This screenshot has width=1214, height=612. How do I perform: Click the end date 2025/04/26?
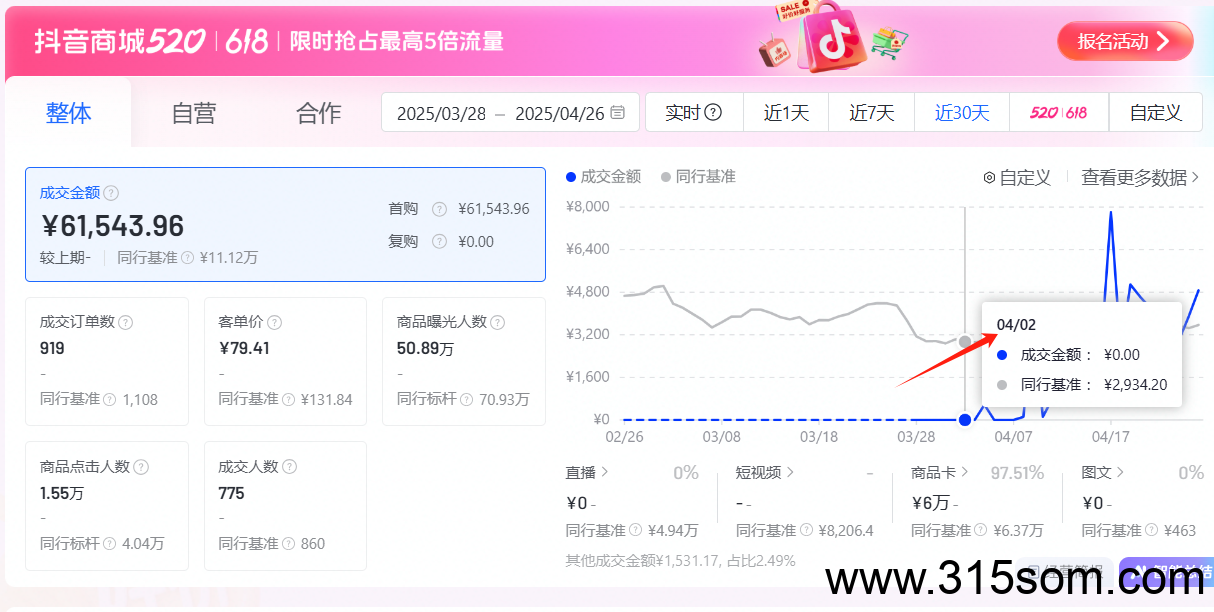[x=560, y=113]
